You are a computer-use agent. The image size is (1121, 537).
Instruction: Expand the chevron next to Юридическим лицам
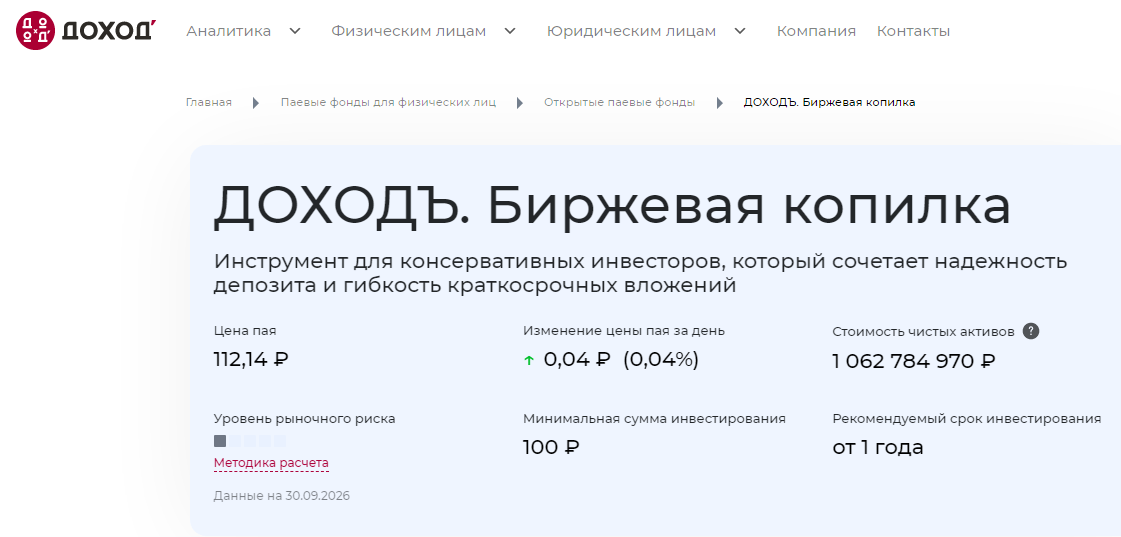[740, 31]
